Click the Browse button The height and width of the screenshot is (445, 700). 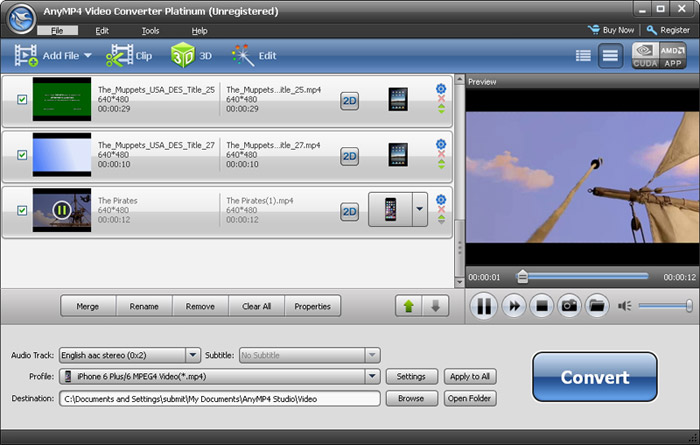pos(411,399)
